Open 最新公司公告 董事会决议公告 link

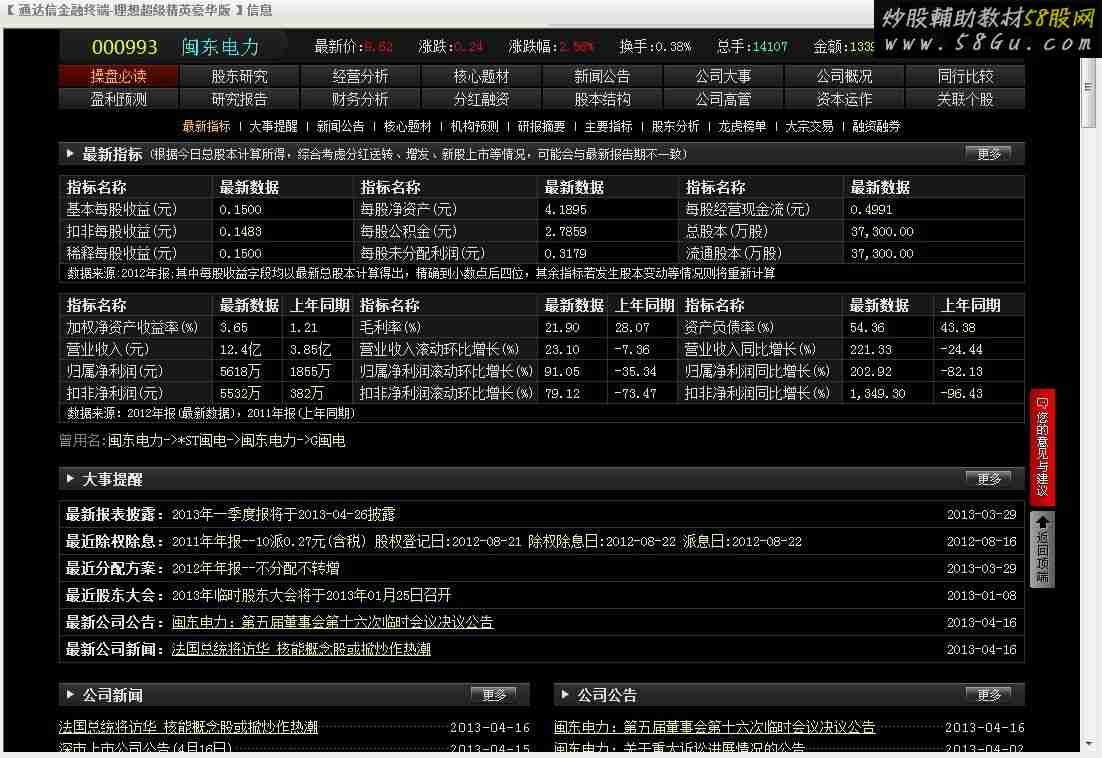tap(332, 622)
